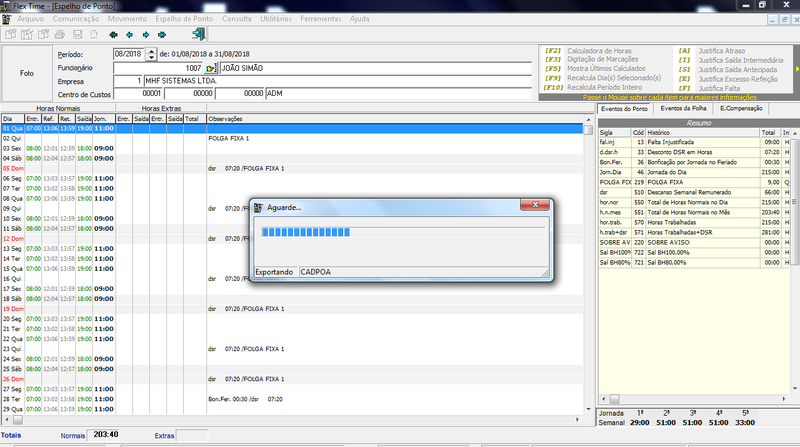Open the Espelho de Ponto menu
This screenshot has height=447, width=800.
click(x=184, y=19)
